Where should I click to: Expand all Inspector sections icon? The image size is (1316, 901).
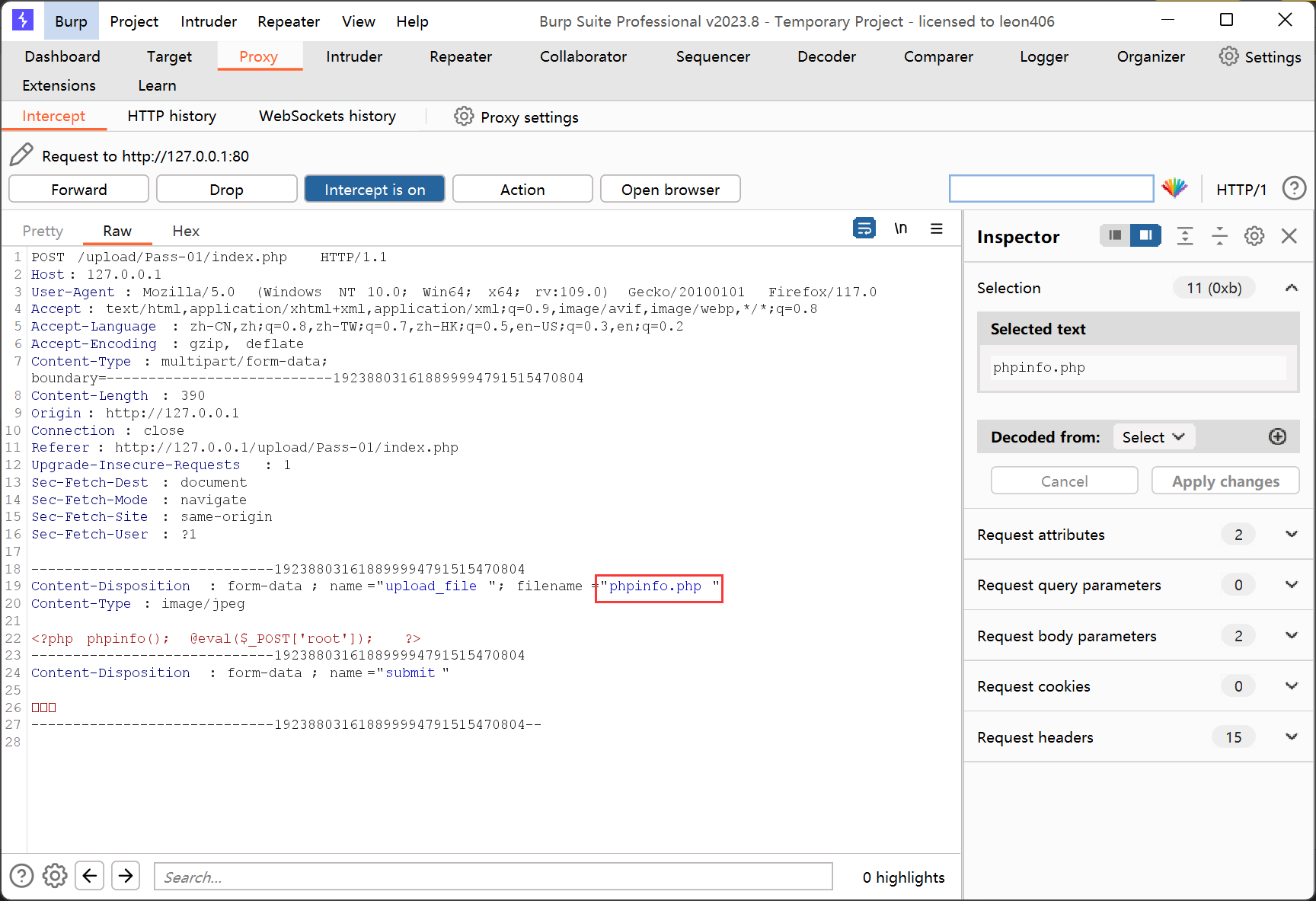[x=1185, y=235]
